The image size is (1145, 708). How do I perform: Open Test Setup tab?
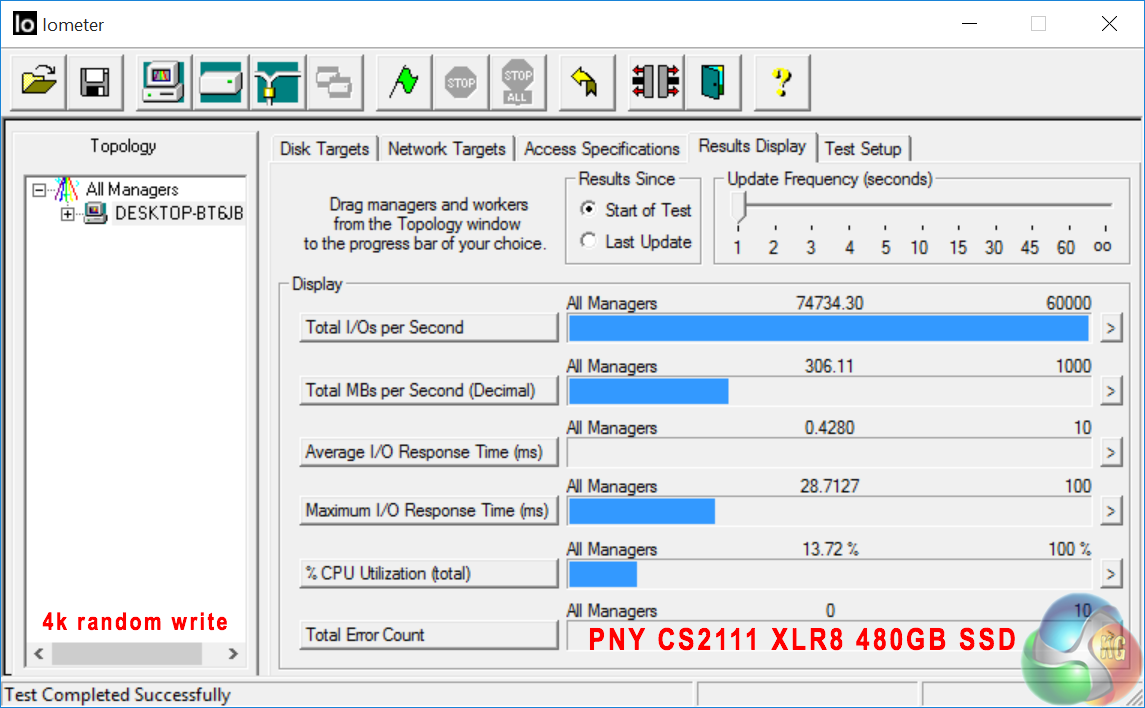[863, 149]
